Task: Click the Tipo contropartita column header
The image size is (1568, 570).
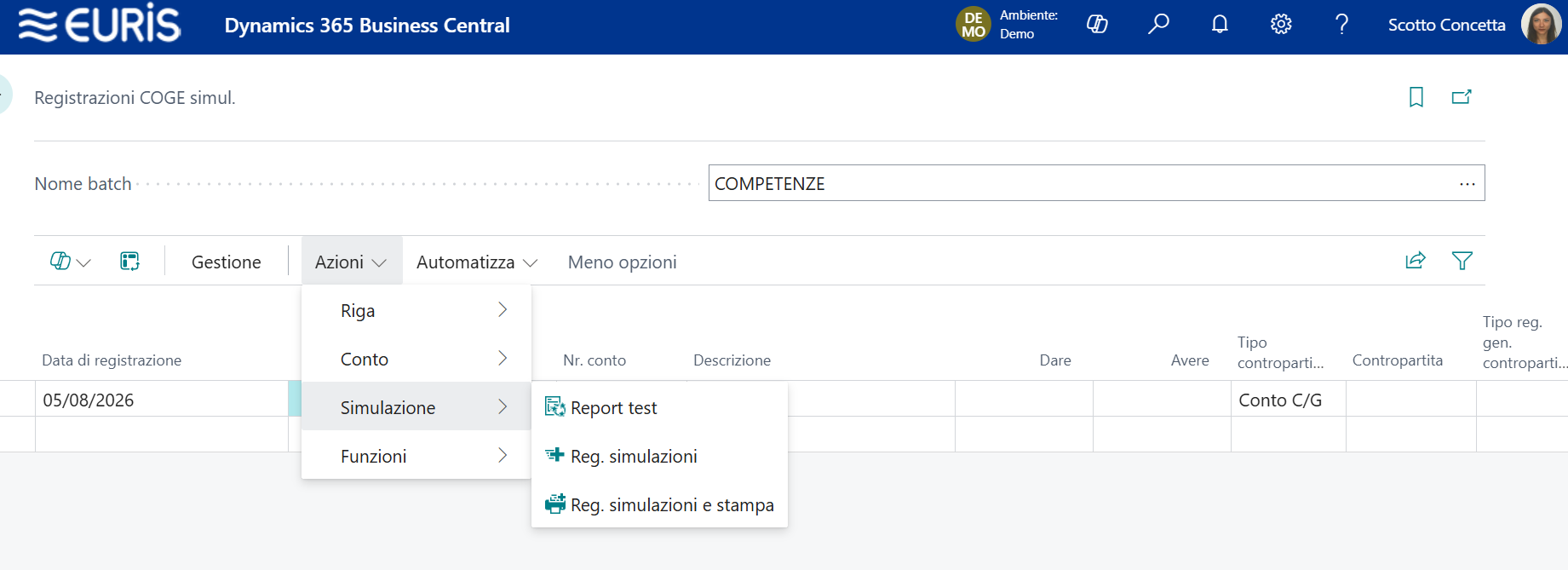Action: coord(1280,353)
